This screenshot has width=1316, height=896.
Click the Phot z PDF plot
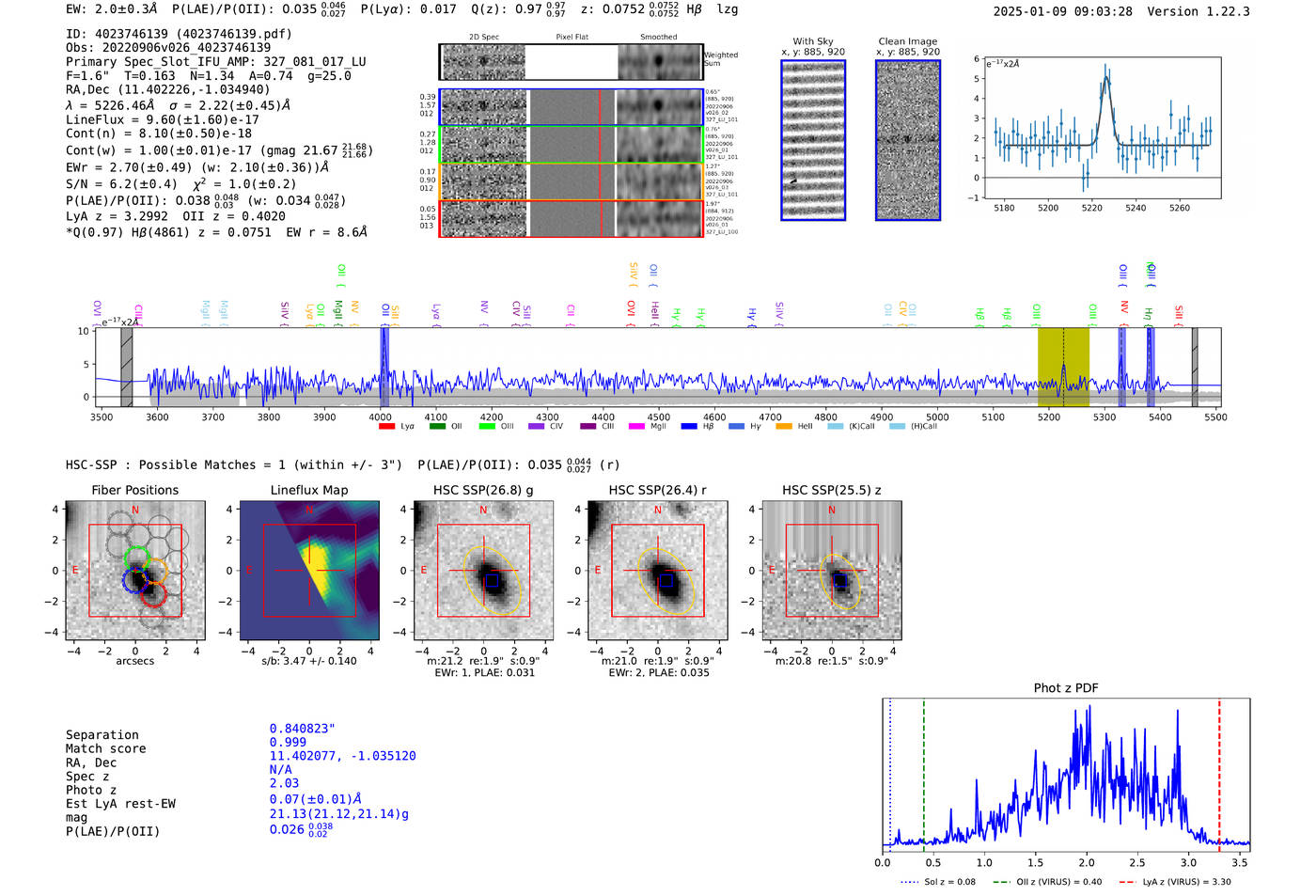1066,774
